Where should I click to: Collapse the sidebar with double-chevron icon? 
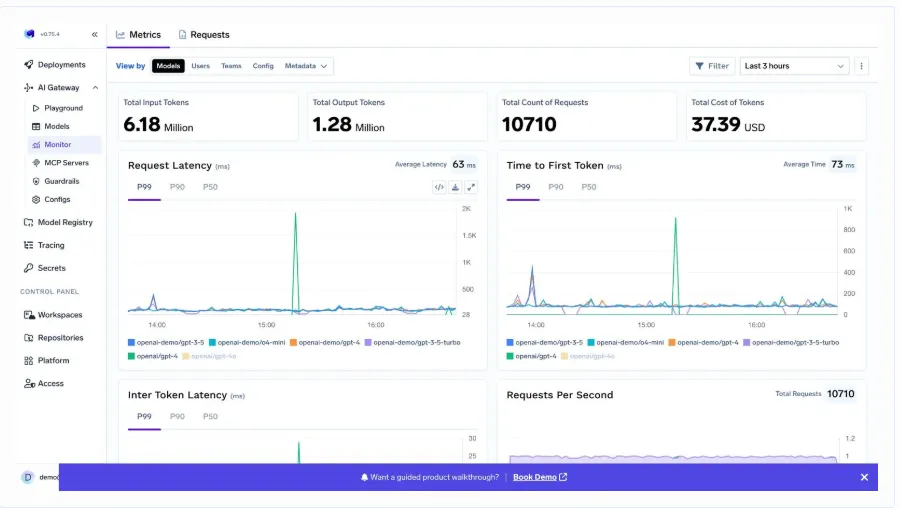[95, 34]
